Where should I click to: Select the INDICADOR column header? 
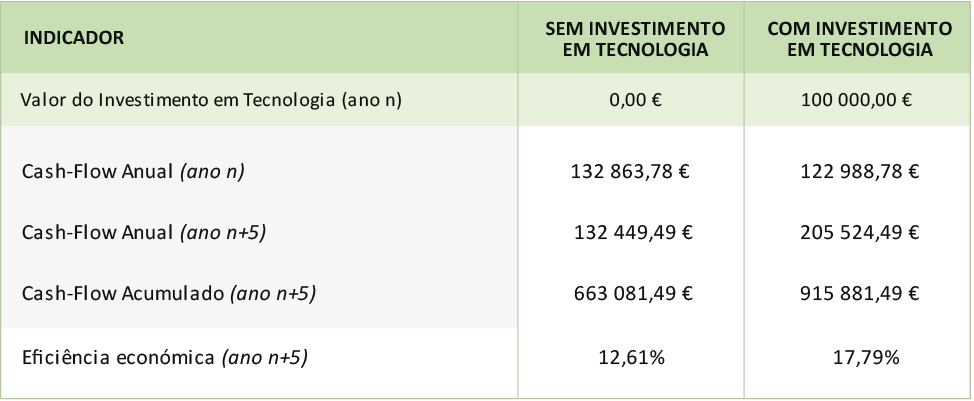pyautogui.click(x=74, y=38)
